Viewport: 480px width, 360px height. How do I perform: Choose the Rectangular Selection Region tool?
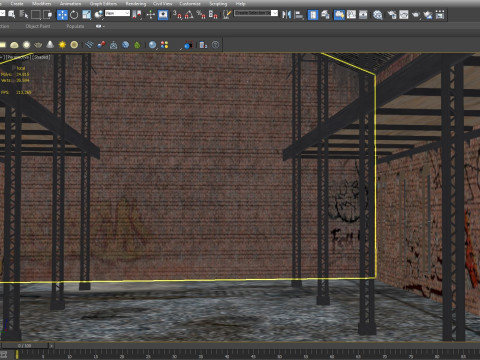(x=36, y=15)
